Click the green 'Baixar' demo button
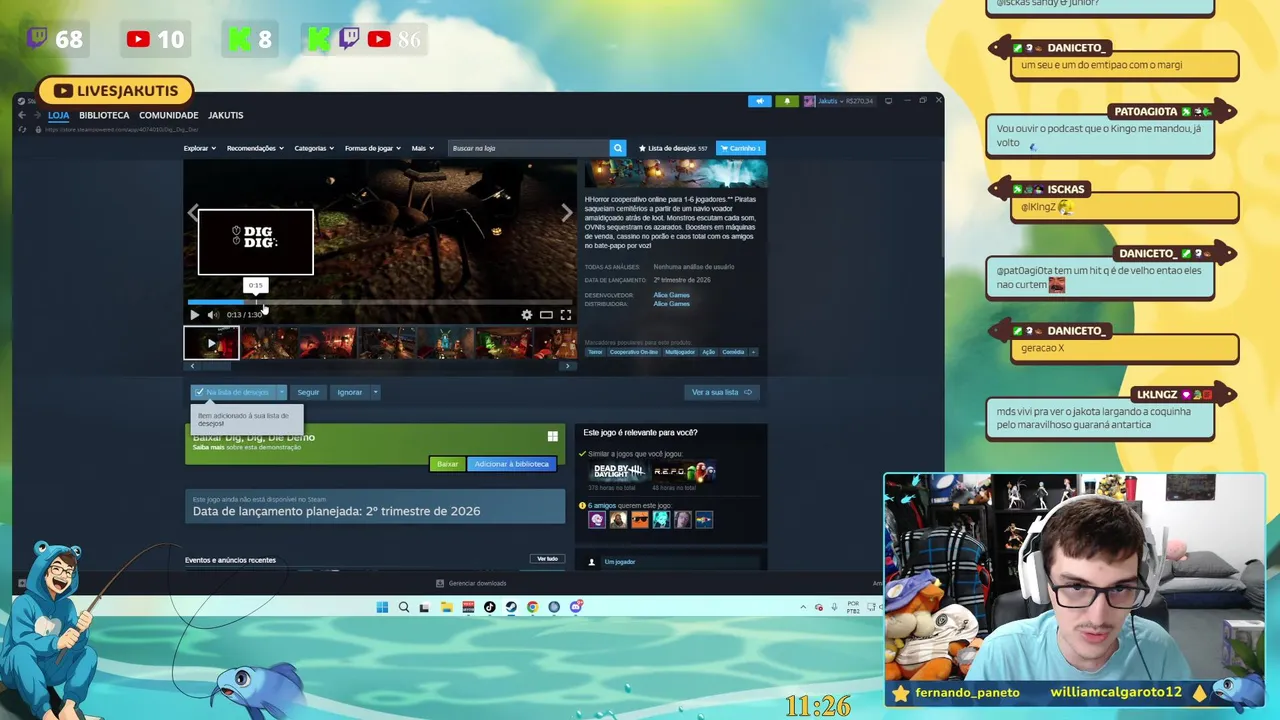This screenshot has width=1280, height=720. click(447, 464)
